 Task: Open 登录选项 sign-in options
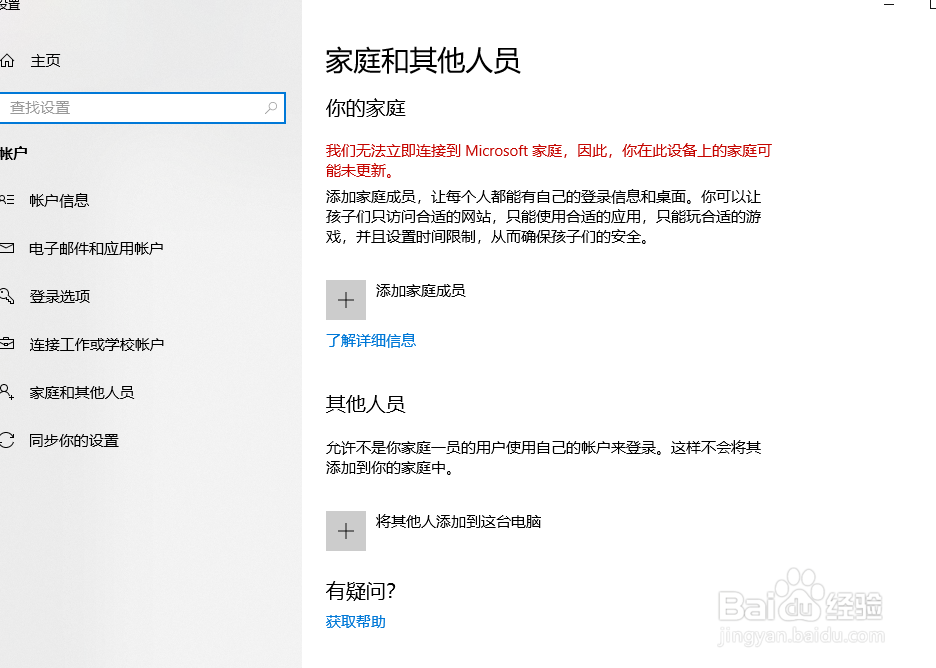coord(60,296)
